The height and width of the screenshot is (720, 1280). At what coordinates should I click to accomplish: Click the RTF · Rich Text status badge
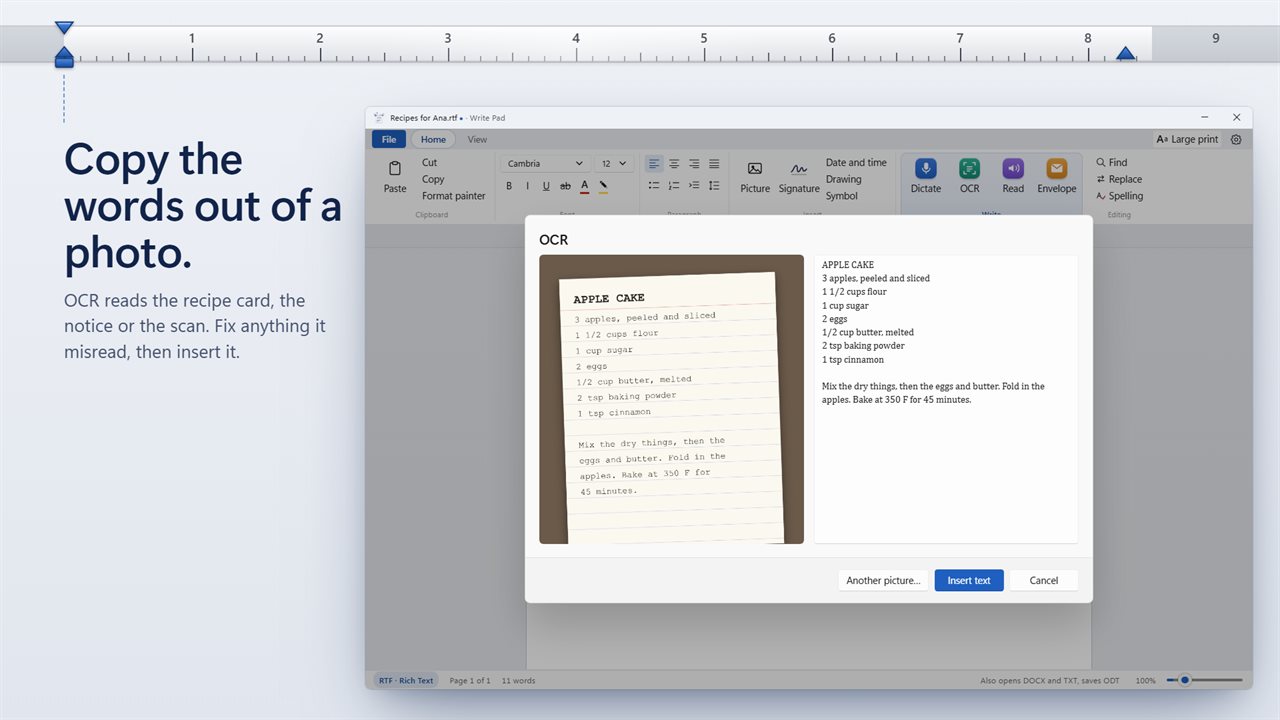coord(405,680)
